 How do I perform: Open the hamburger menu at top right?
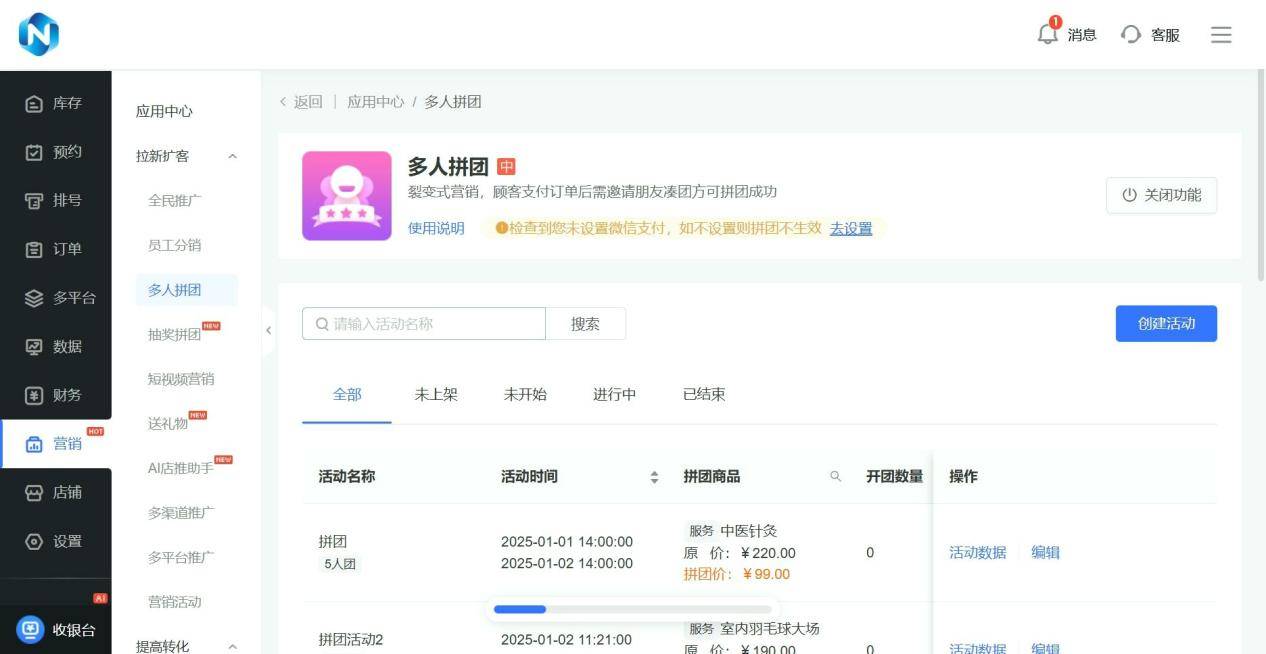[x=1220, y=35]
